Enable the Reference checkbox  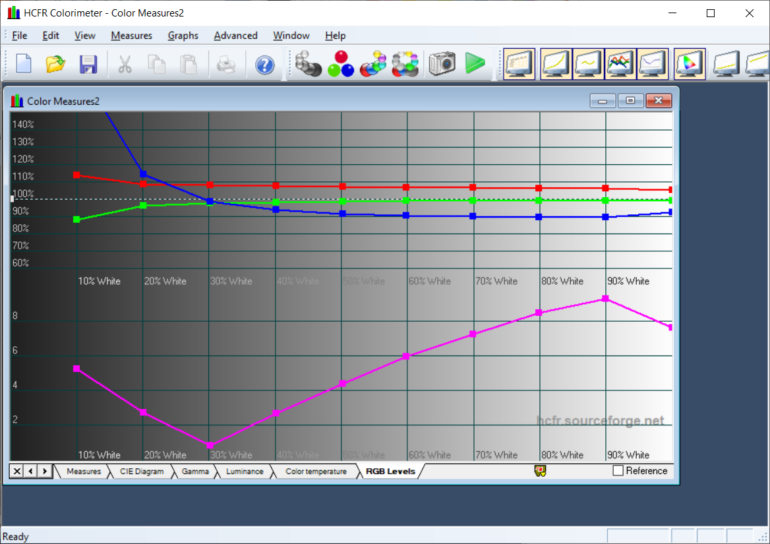[618, 471]
